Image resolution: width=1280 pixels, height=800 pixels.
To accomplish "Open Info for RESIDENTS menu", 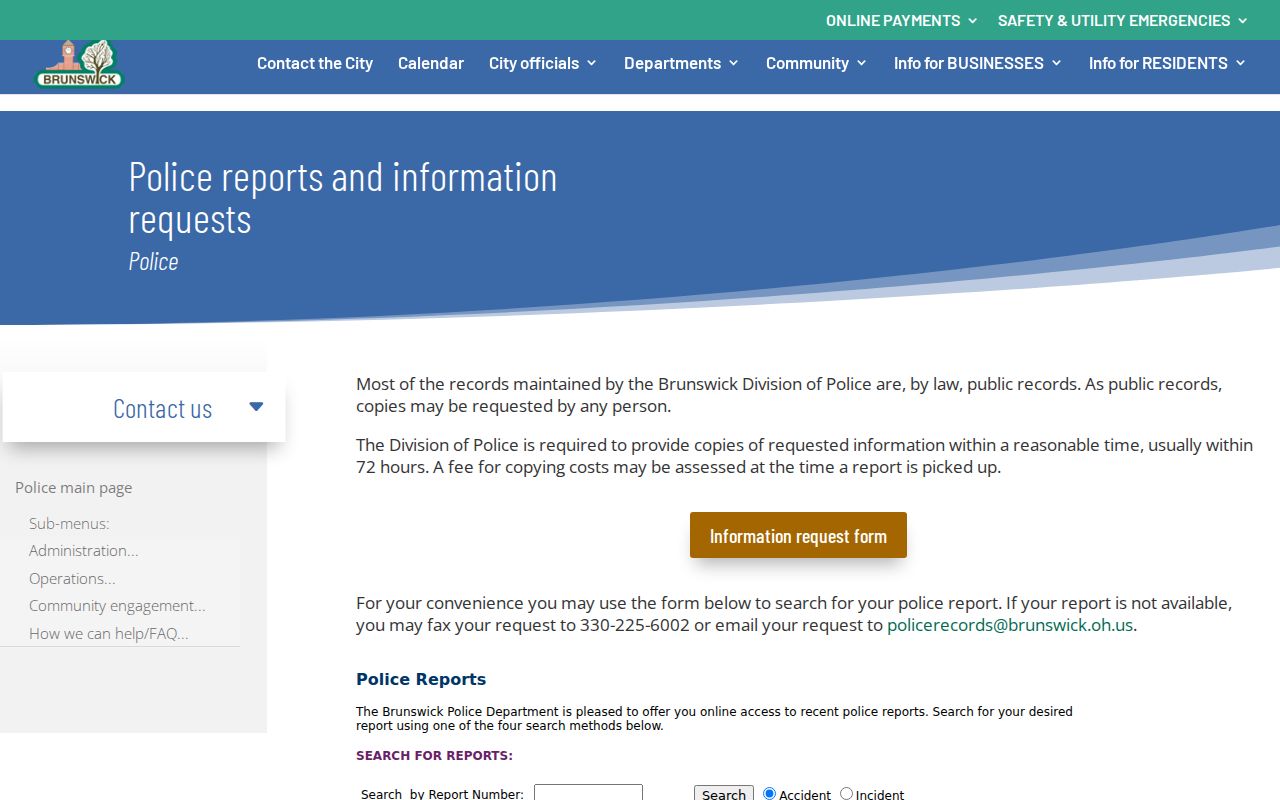I will pos(1158,63).
